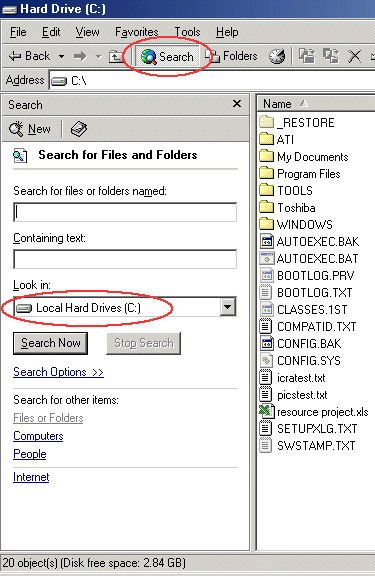Select the CLASSES.1ST file icon
The image size is (375, 576).
point(267,309)
